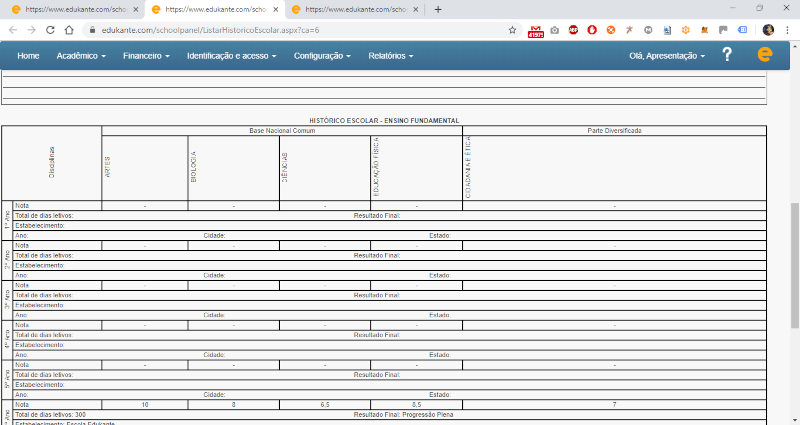Open the MetaMask fox extension icon

click(705, 30)
